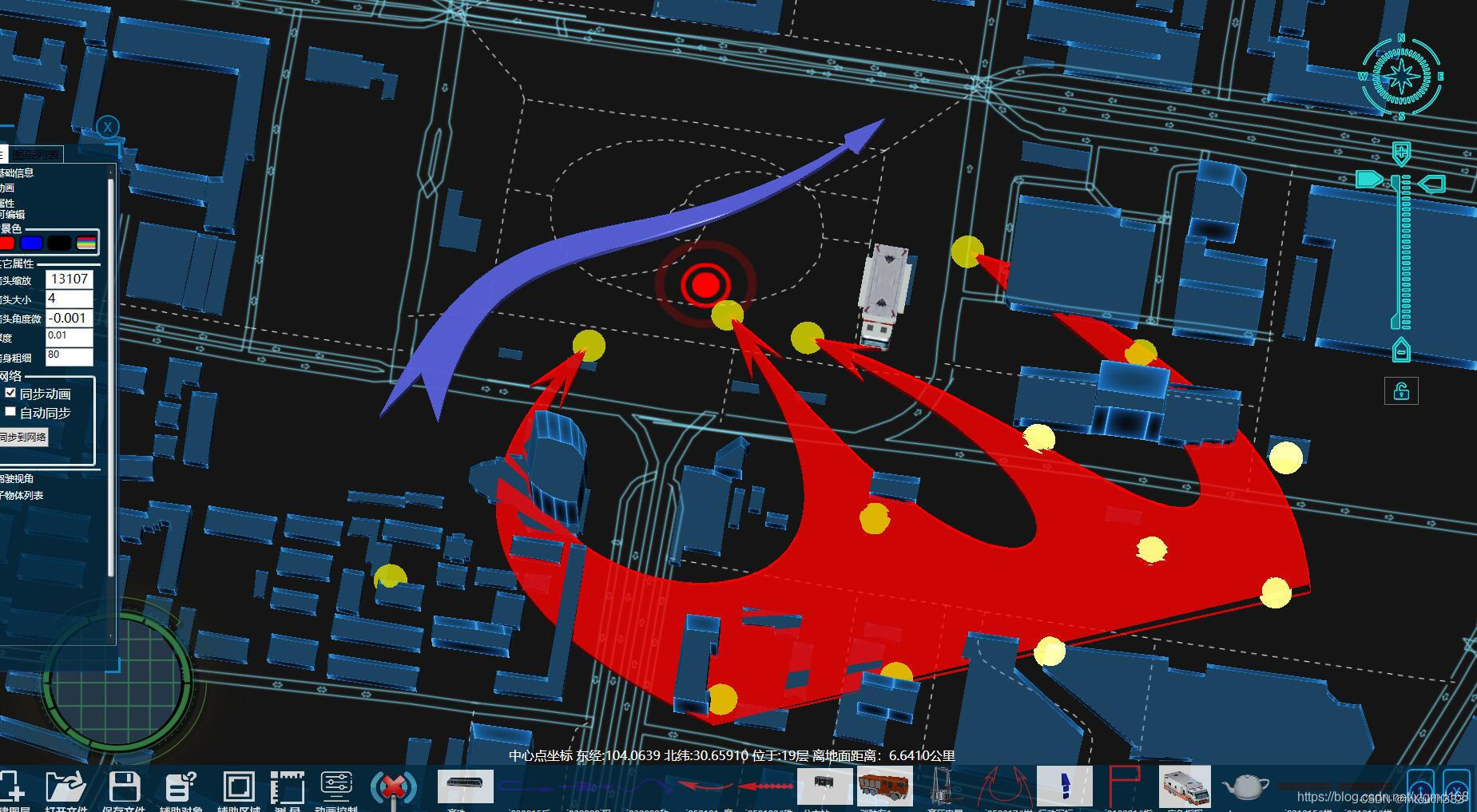The height and width of the screenshot is (812, 1477).
Task: Select the ambulance model thumbnail
Action: pyautogui.click(x=1185, y=786)
